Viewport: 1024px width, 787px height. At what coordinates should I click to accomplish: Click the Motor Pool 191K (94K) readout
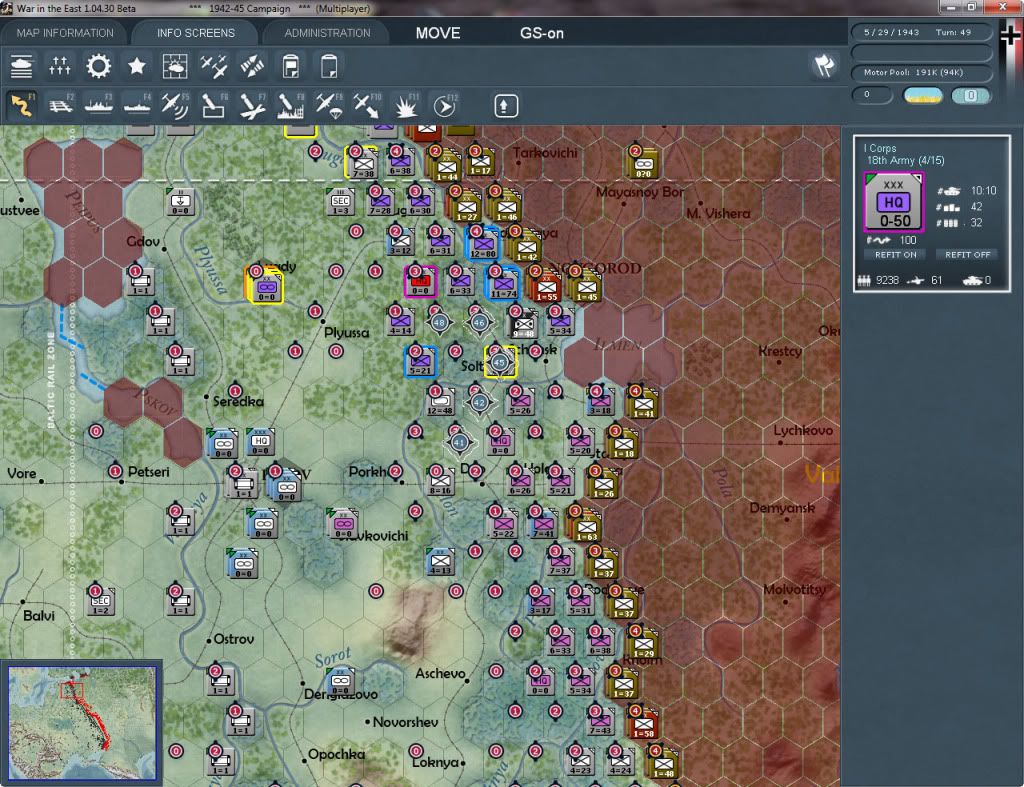tap(921, 72)
